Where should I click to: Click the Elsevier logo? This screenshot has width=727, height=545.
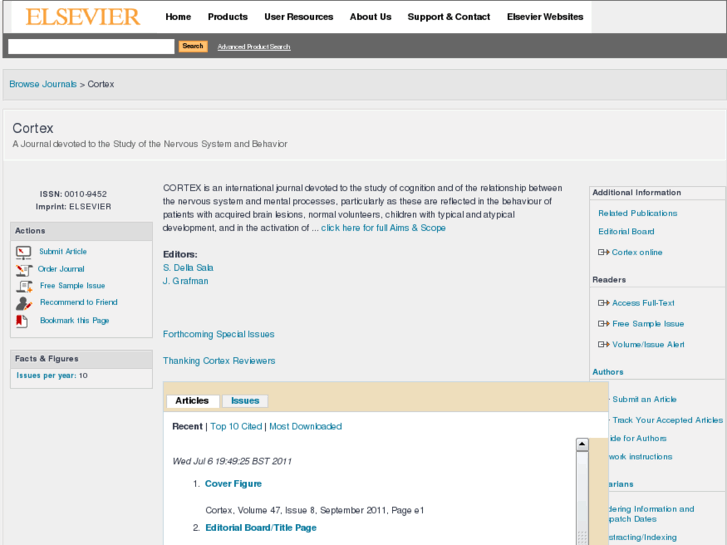(x=83, y=17)
